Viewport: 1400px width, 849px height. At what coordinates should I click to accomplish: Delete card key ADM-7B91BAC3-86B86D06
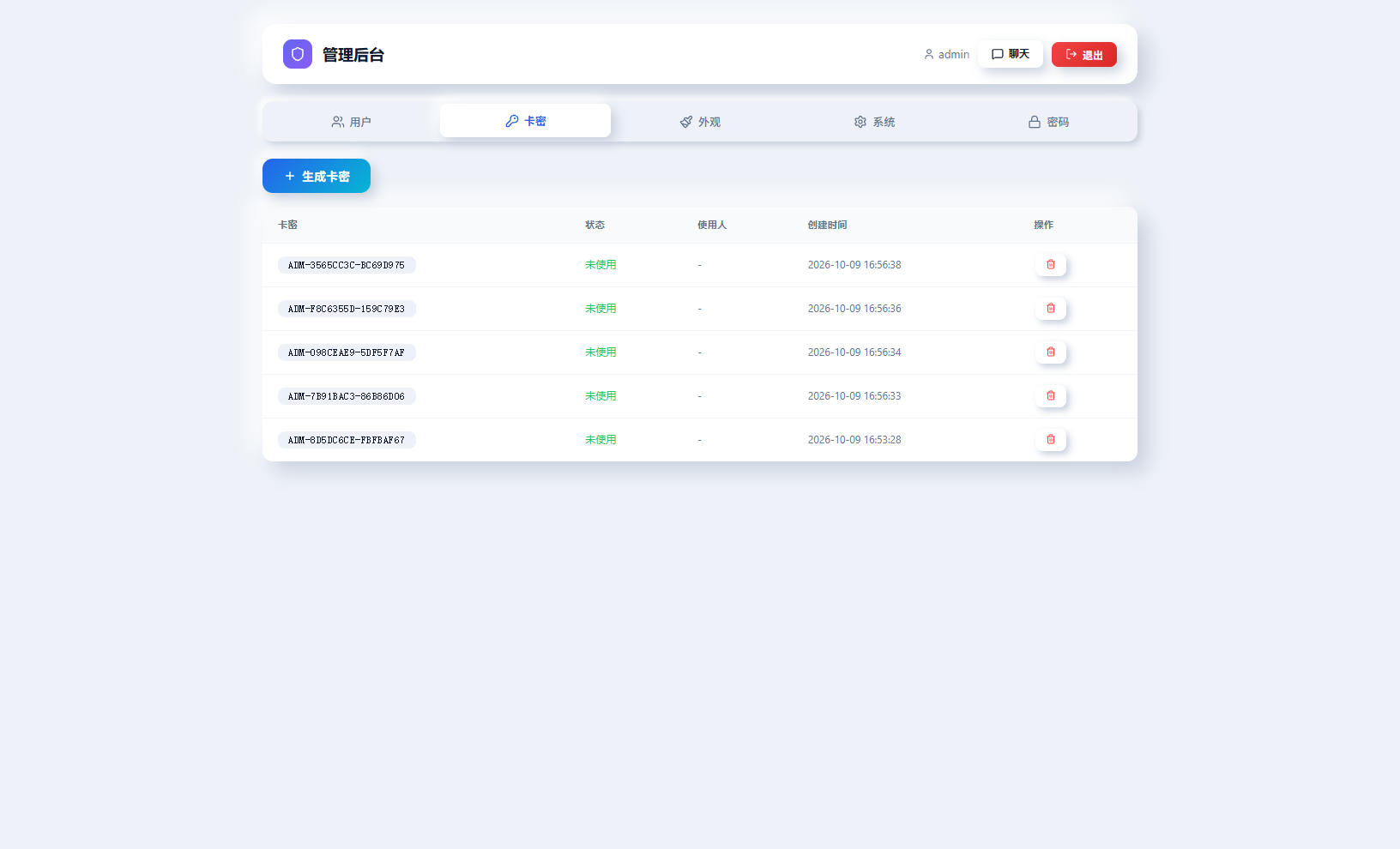pyautogui.click(x=1051, y=396)
